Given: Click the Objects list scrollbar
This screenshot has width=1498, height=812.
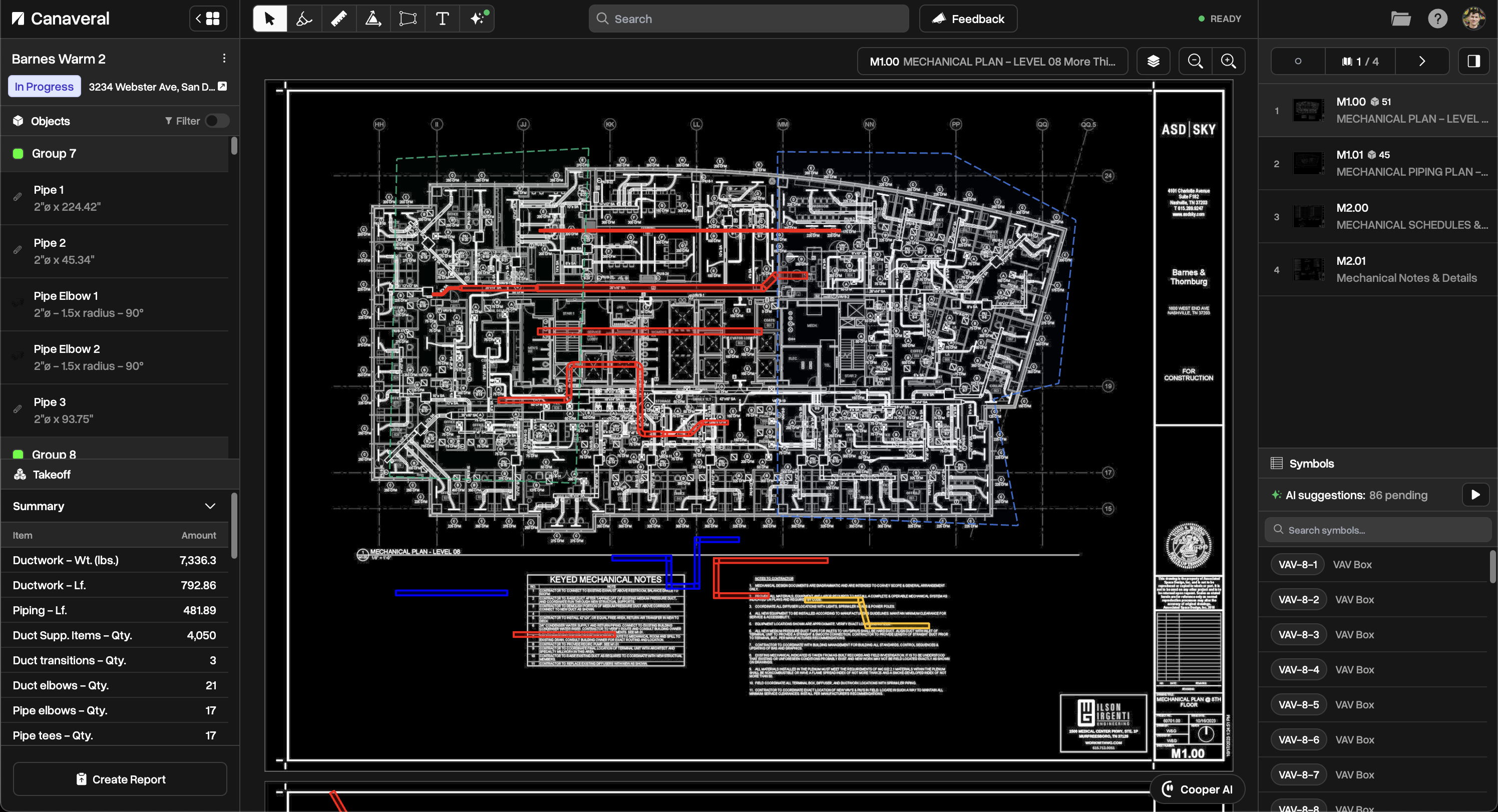Looking at the screenshot, I should coord(234,145).
